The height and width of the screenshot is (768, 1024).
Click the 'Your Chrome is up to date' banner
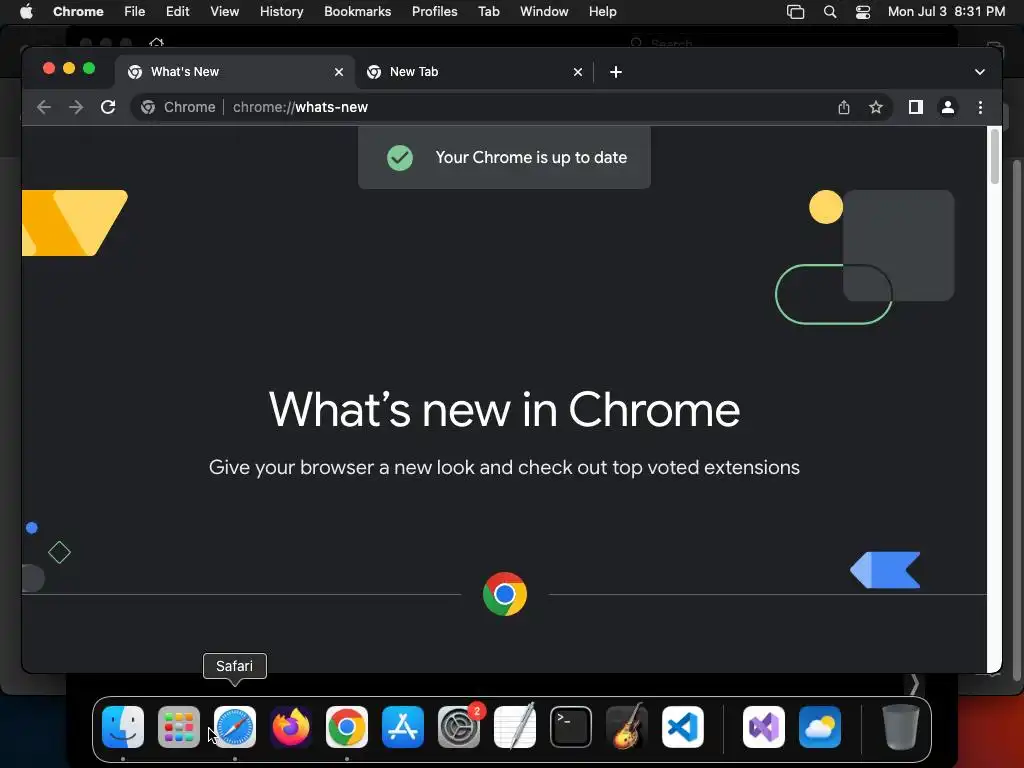tap(504, 157)
